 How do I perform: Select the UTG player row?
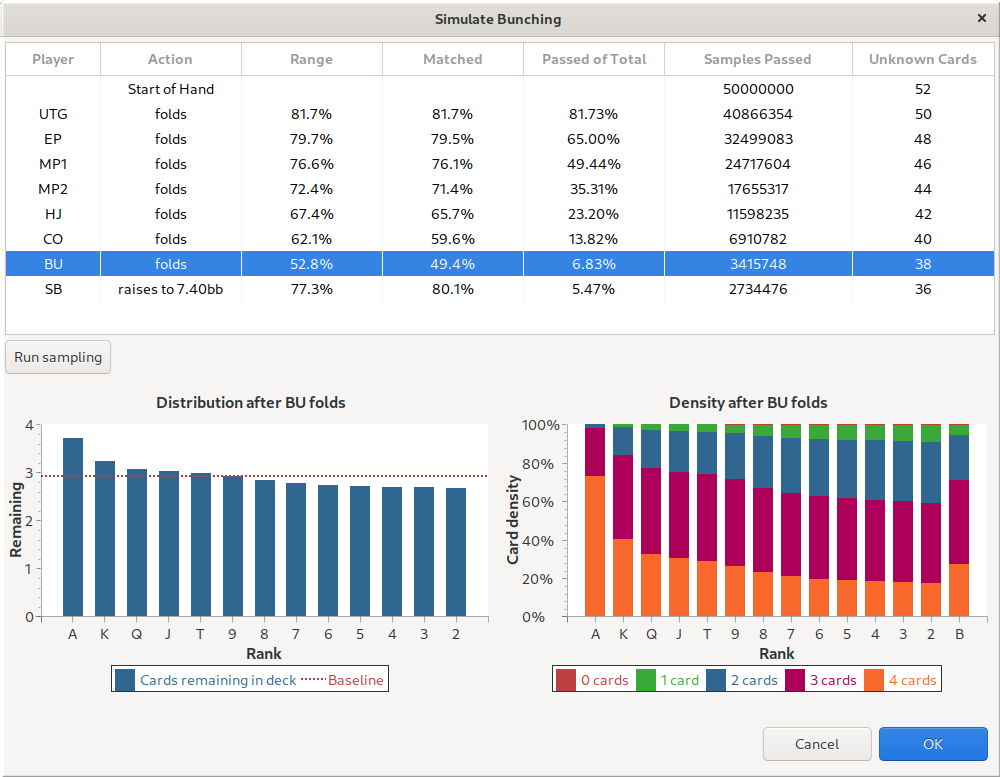tap(500, 114)
